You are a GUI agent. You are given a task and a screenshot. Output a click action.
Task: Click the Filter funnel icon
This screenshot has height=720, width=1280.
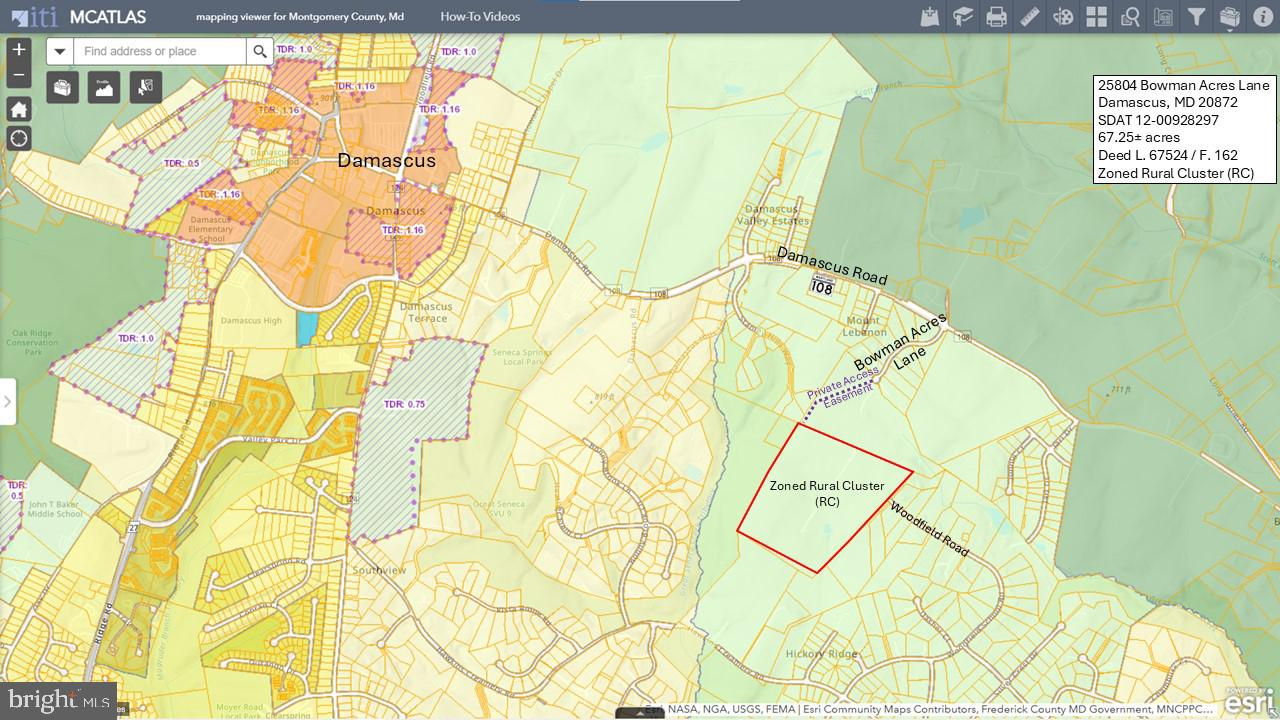coord(1196,17)
